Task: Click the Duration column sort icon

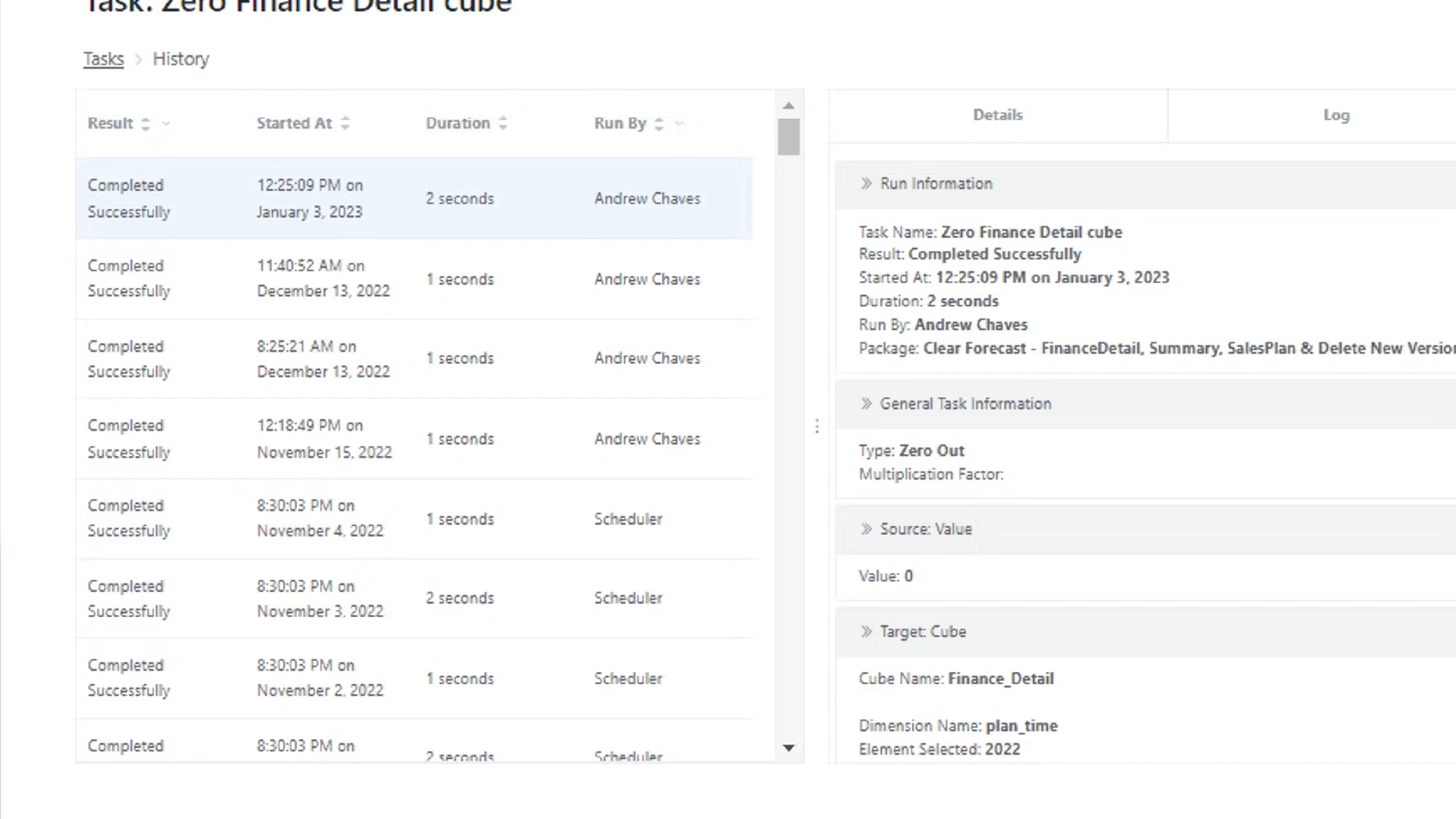Action: click(x=503, y=124)
